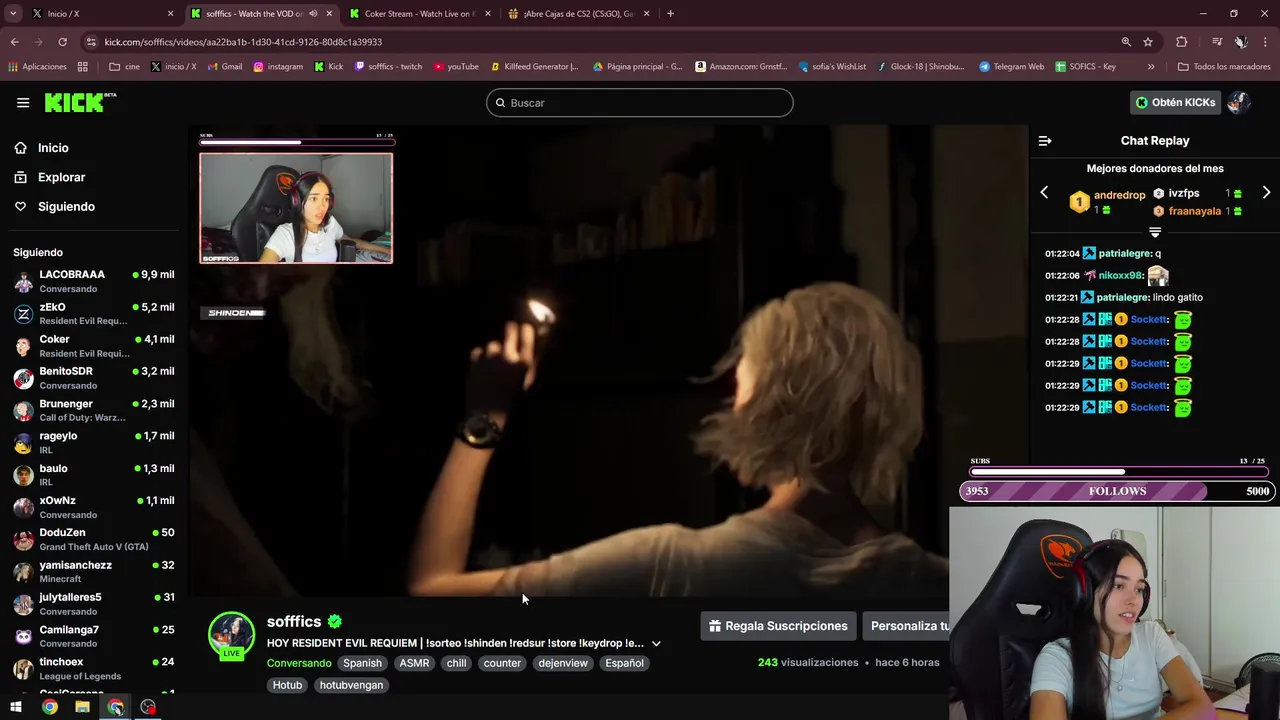The width and height of the screenshot is (1280, 720).
Task: Open Windows Start menu
Action: click(x=16, y=707)
